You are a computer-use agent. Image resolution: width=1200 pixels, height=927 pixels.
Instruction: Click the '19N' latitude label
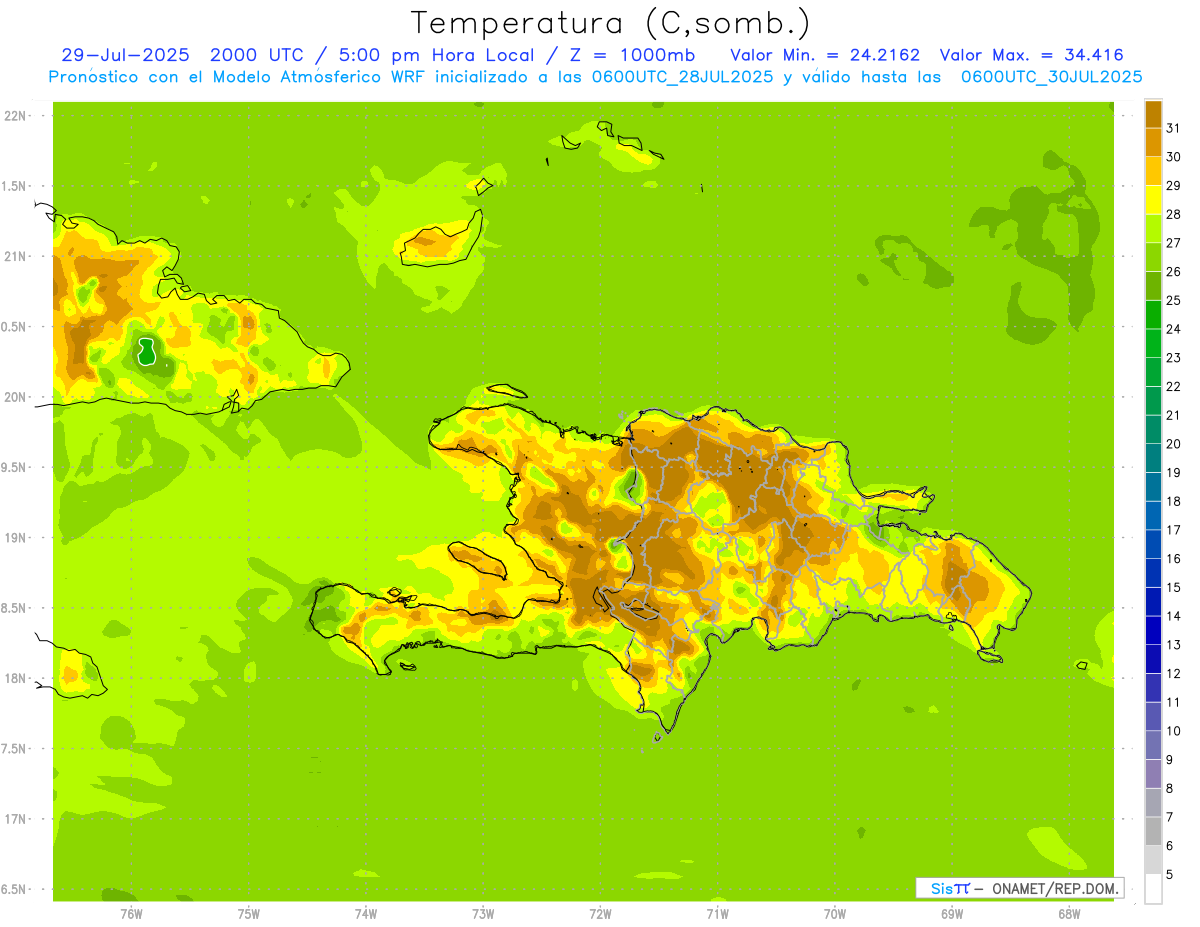pos(14,537)
